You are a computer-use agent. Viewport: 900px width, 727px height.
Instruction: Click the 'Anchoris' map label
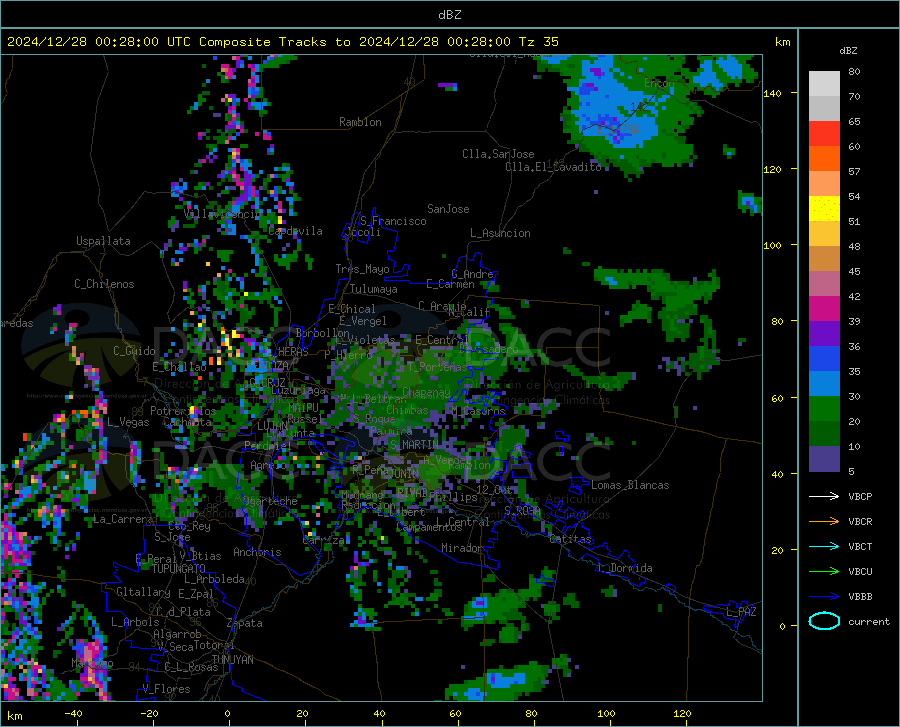pos(257,553)
